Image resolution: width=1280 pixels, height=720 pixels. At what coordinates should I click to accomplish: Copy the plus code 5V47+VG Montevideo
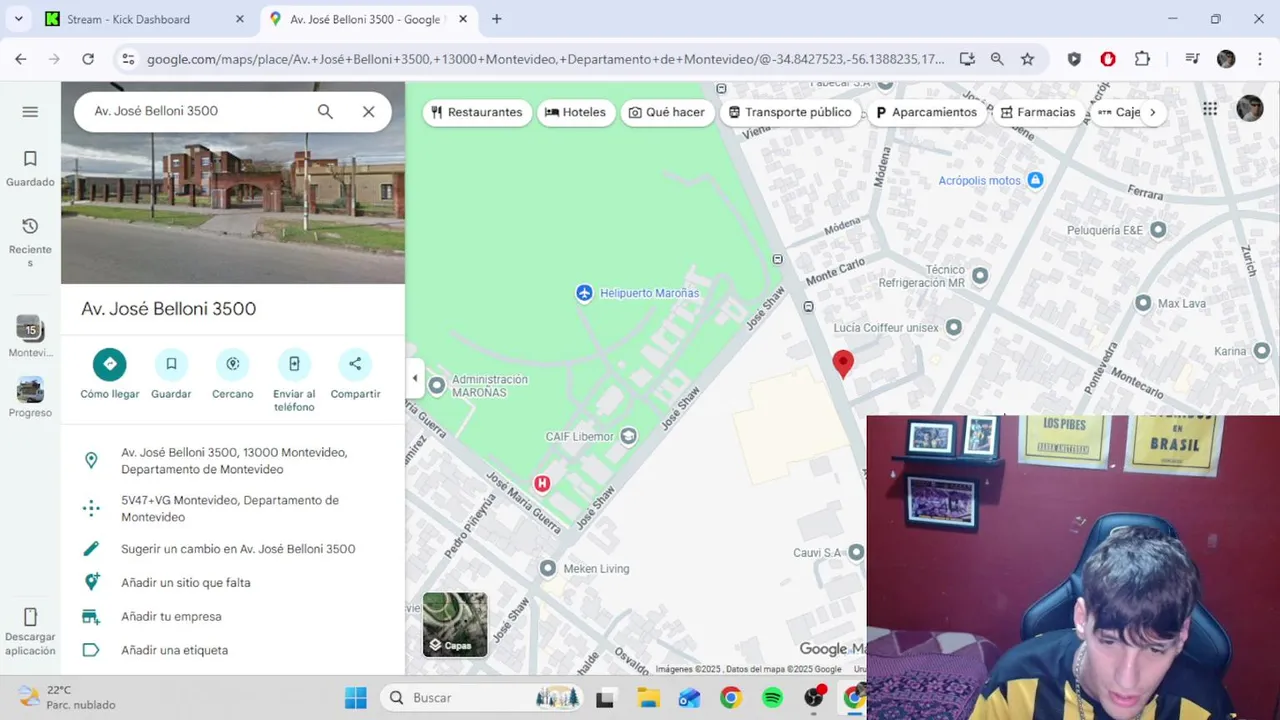point(233,508)
